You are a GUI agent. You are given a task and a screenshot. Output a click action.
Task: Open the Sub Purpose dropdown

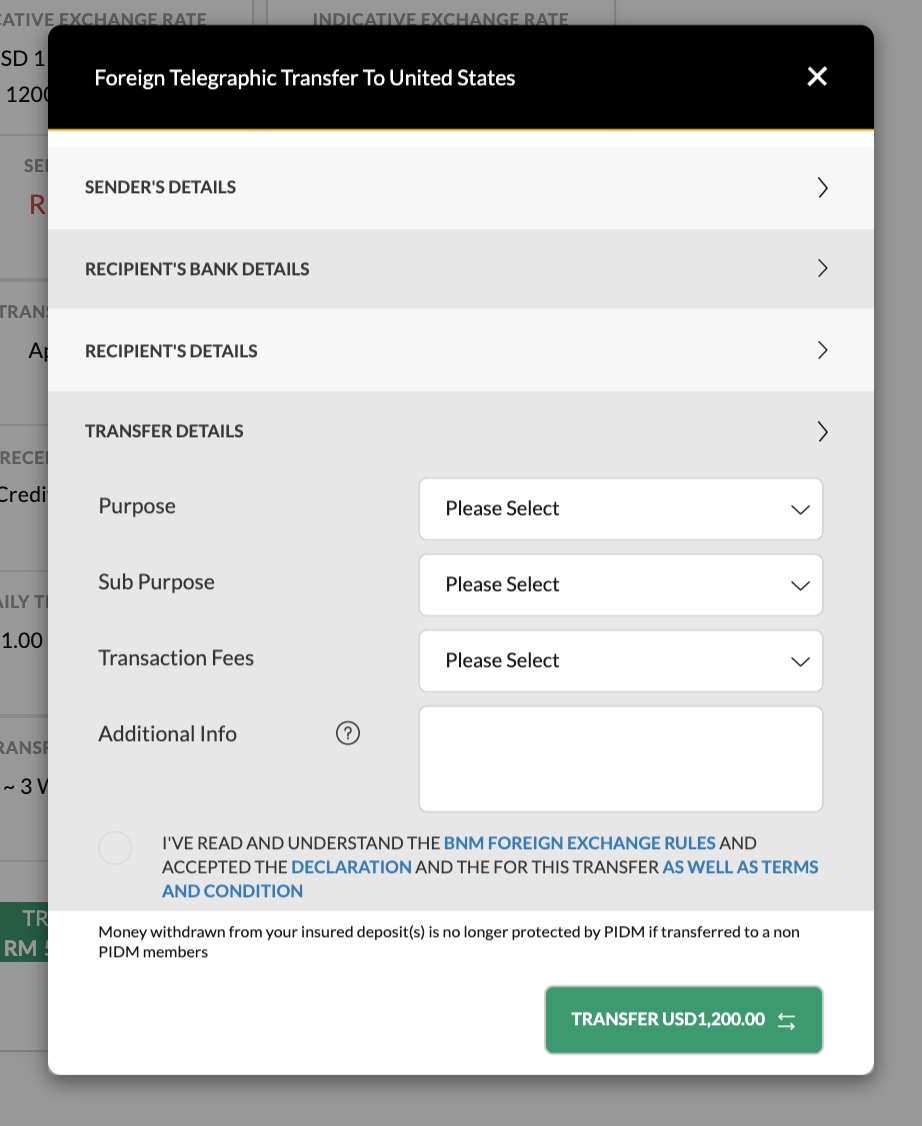tap(620, 585)
